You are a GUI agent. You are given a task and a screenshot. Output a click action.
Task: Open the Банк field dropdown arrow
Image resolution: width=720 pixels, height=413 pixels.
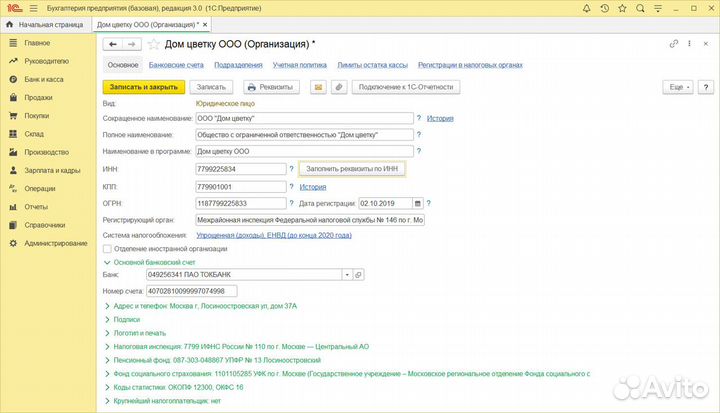[x=346, y=274]
